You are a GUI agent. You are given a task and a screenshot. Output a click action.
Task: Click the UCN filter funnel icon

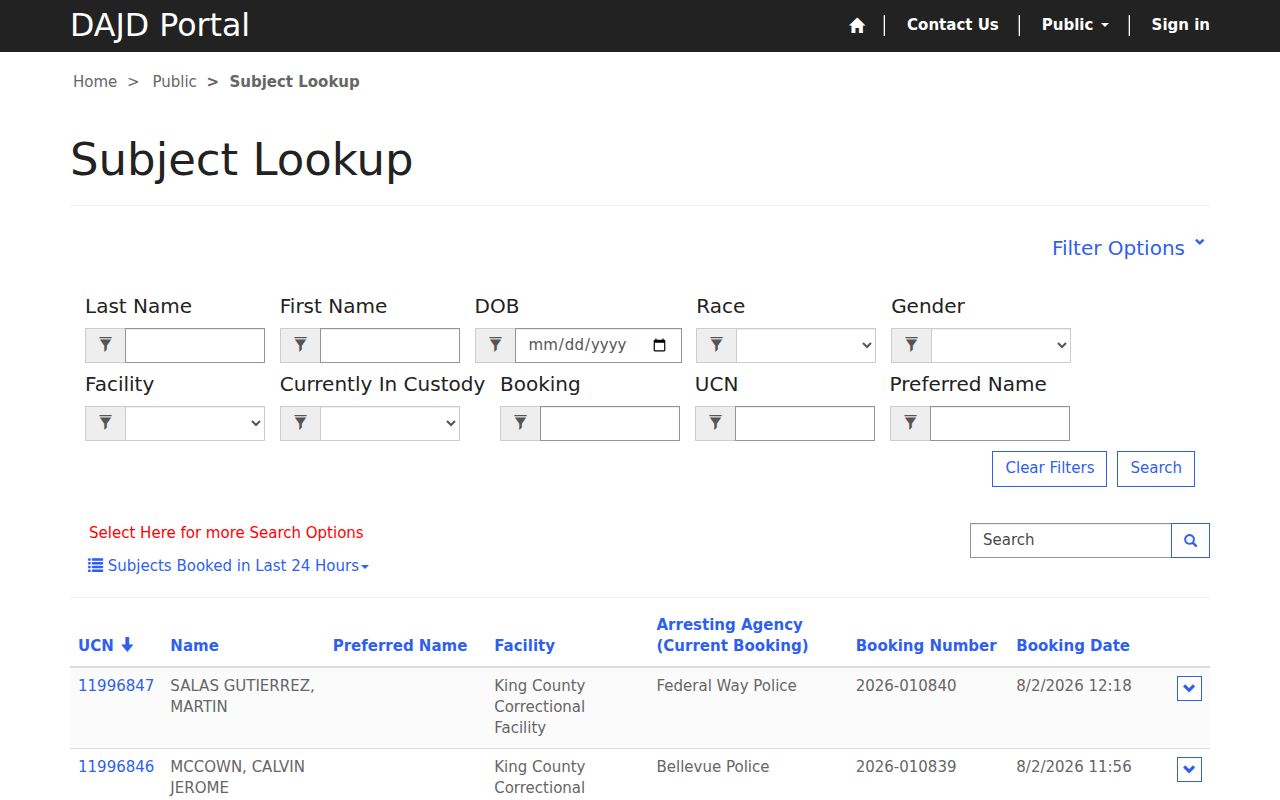[x=715, y=423]
